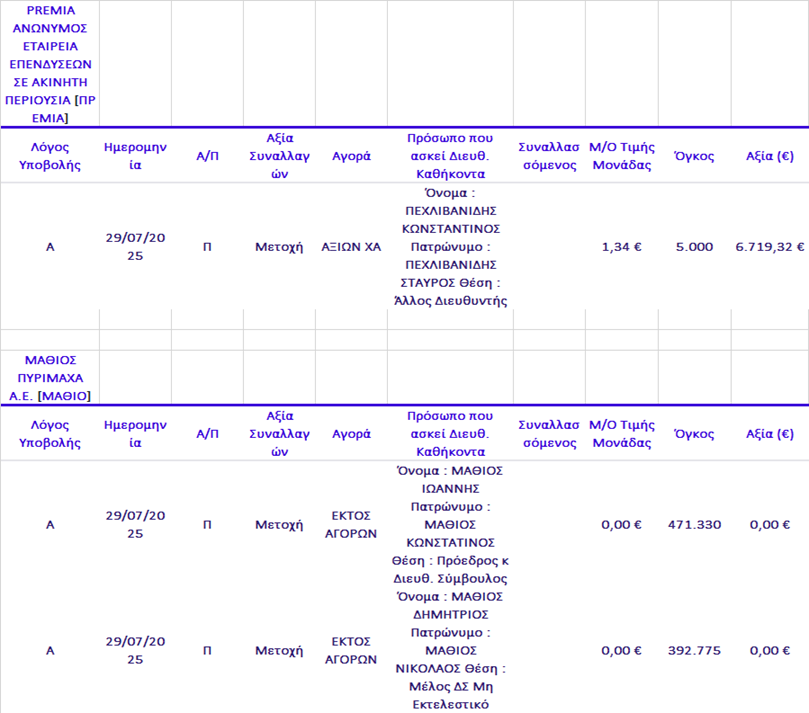The width and height of the screenshot is (809, 713).
Task: Click the date 29/07/2025 in the PREMIA row
Action: (135, 247)
